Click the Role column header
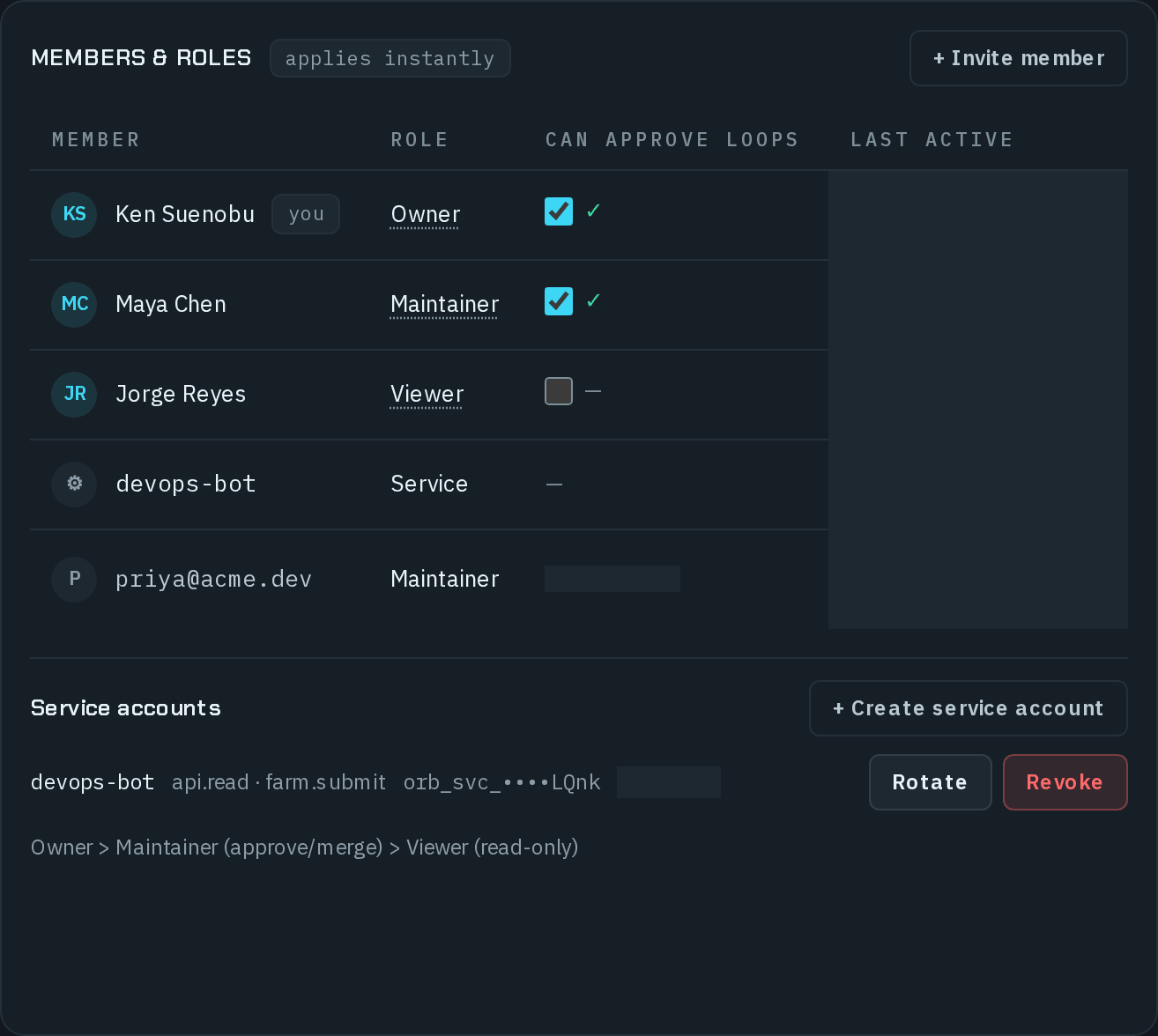The width and height of the screenshot is (1158, 1036). click(419, 139)
